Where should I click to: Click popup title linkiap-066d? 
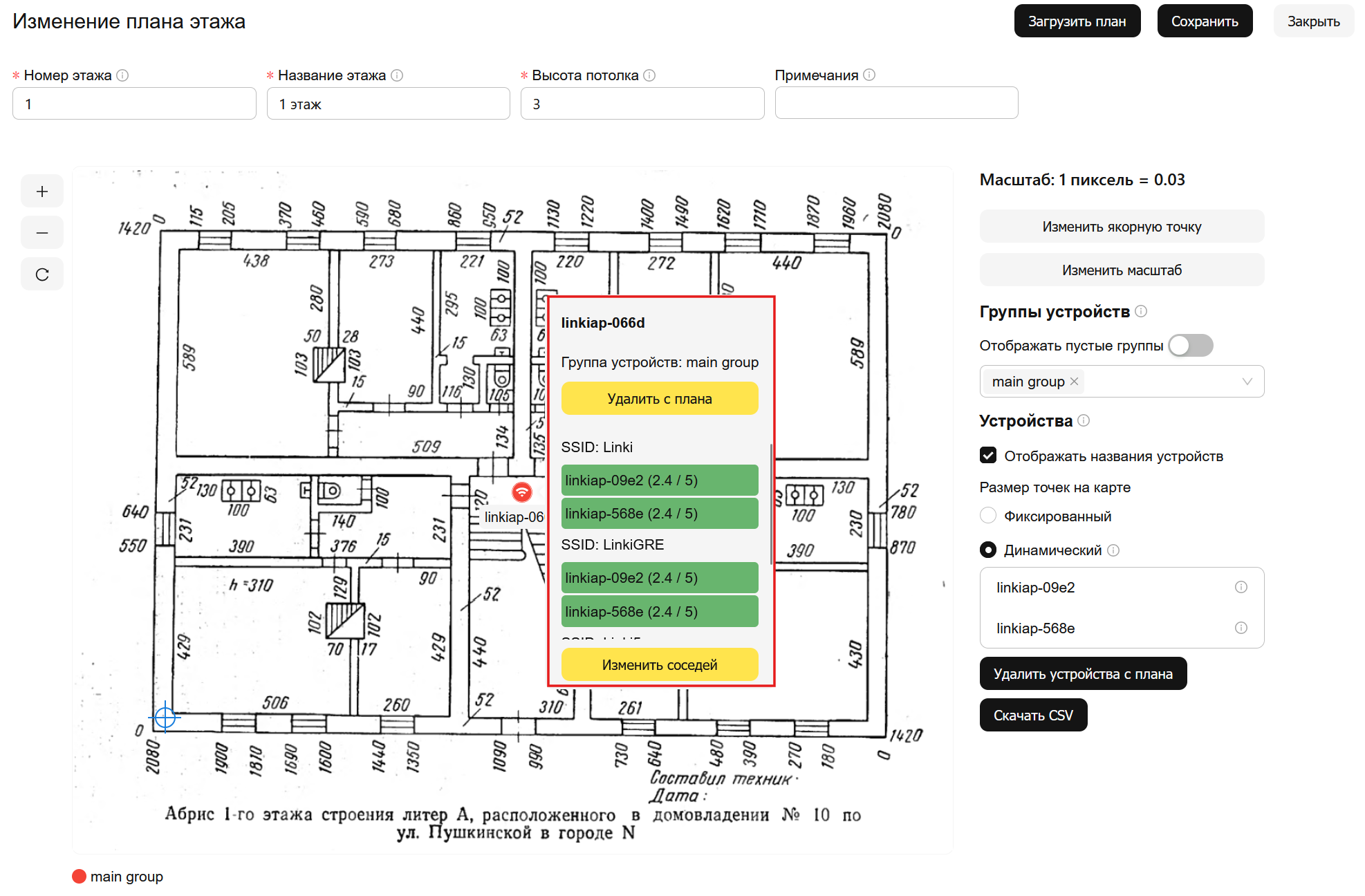pyautogui.click(x=603, y=323)
